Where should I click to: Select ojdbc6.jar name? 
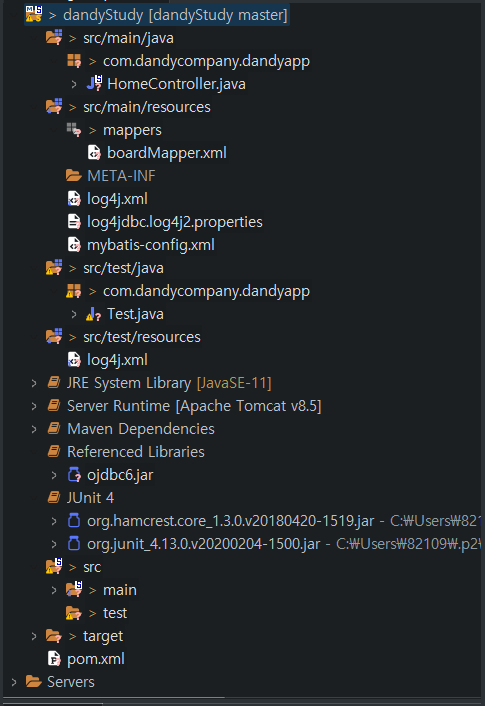click(x=120, y=475)
